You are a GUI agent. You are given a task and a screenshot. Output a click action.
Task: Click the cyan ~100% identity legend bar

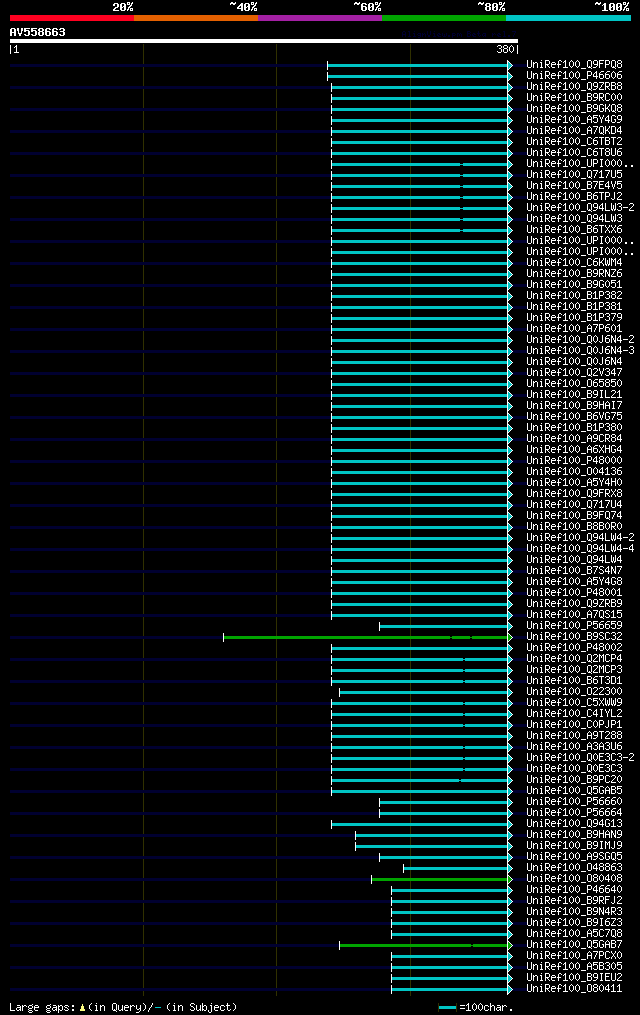tap(568, 18)
